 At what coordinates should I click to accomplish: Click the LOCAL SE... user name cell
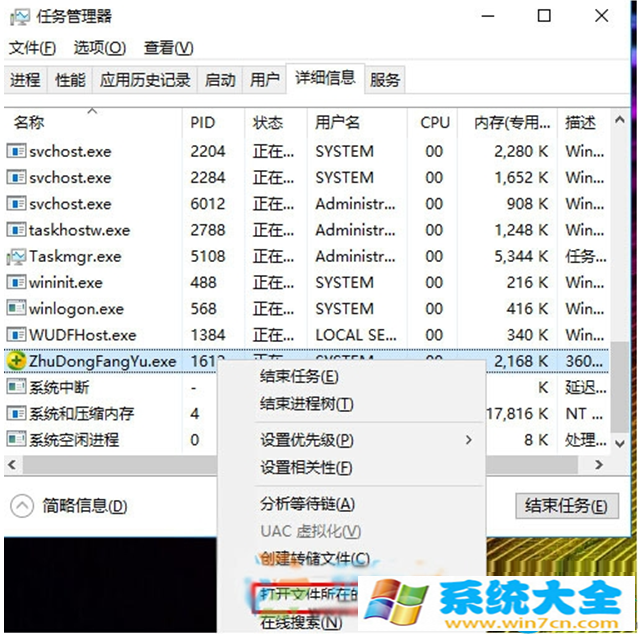356,335
